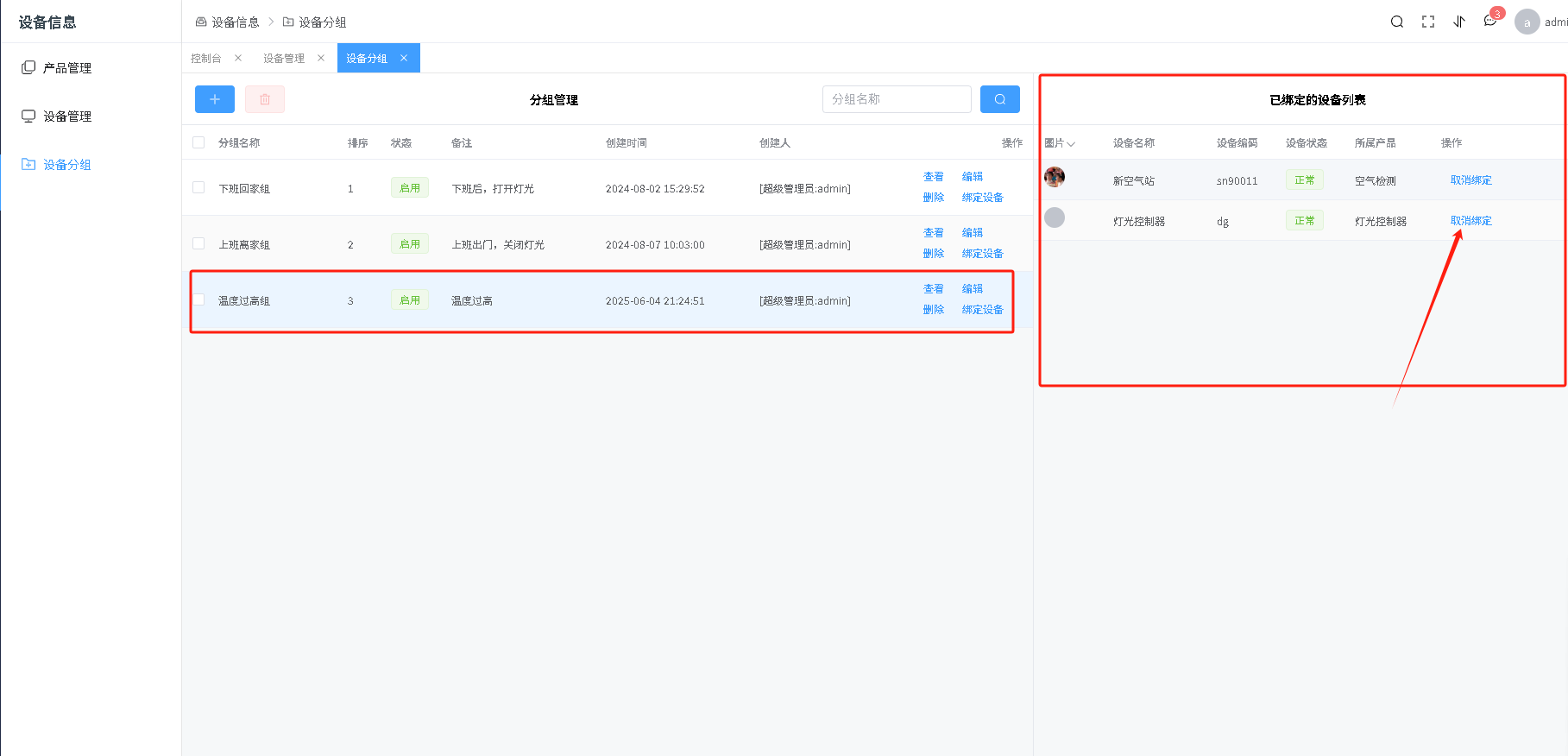1568x756 pixels.
Task: Close the 设备管理 tab
Action: point(321,58)
